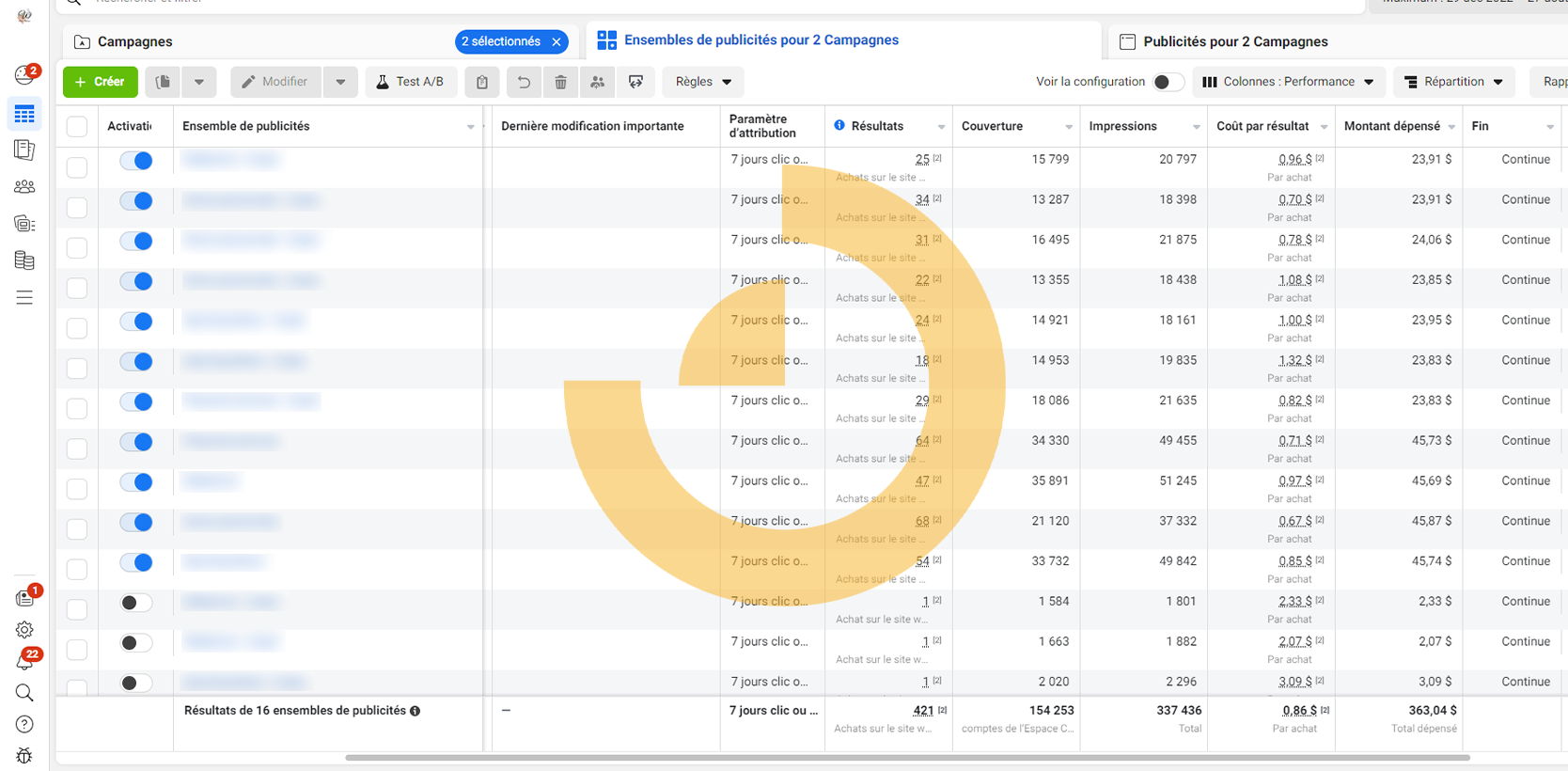Open the news icon with 1 badge
This screenshot has width=1568, height=771.
click(24, 598)
